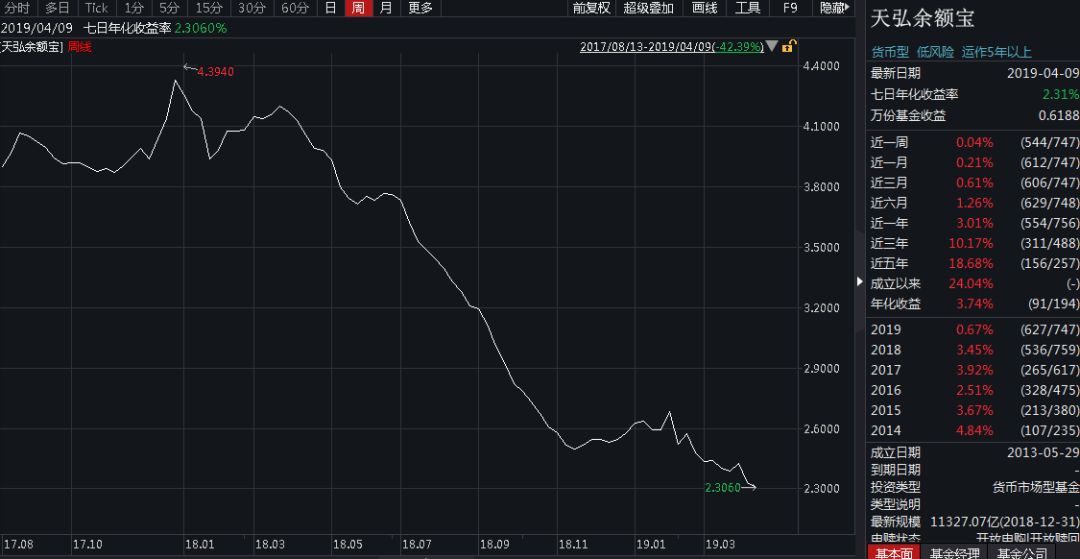
Task: Click the 近一年 3.01% return
Action: click(x=974, y=223)
